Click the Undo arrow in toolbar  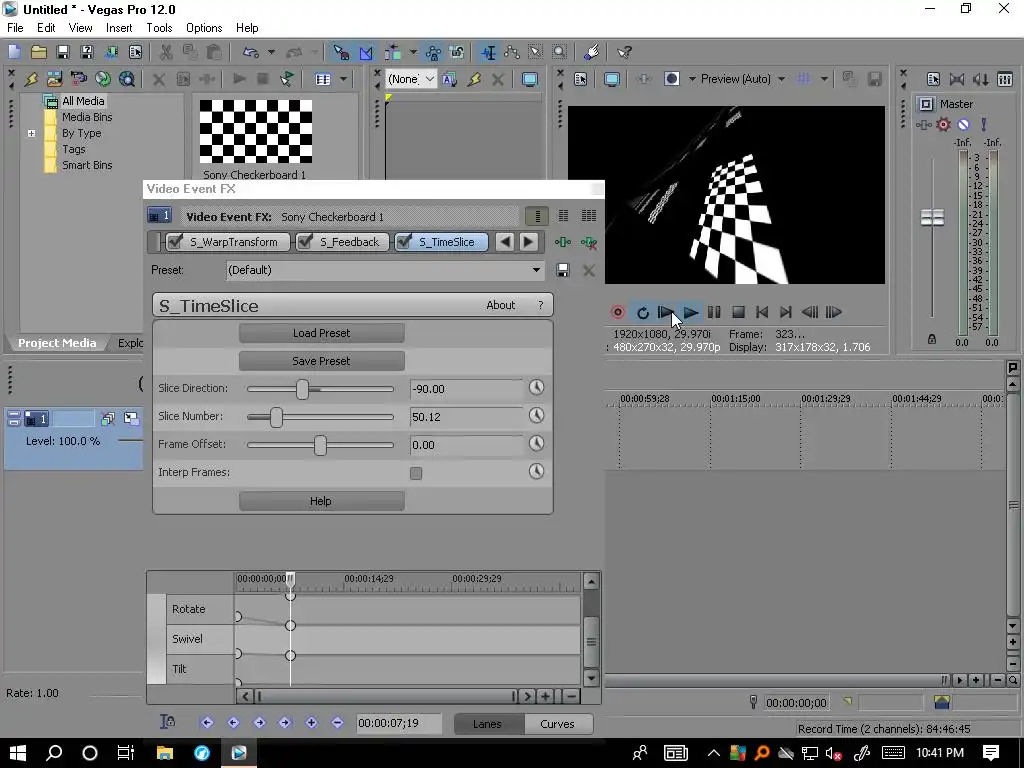point(250,52)
